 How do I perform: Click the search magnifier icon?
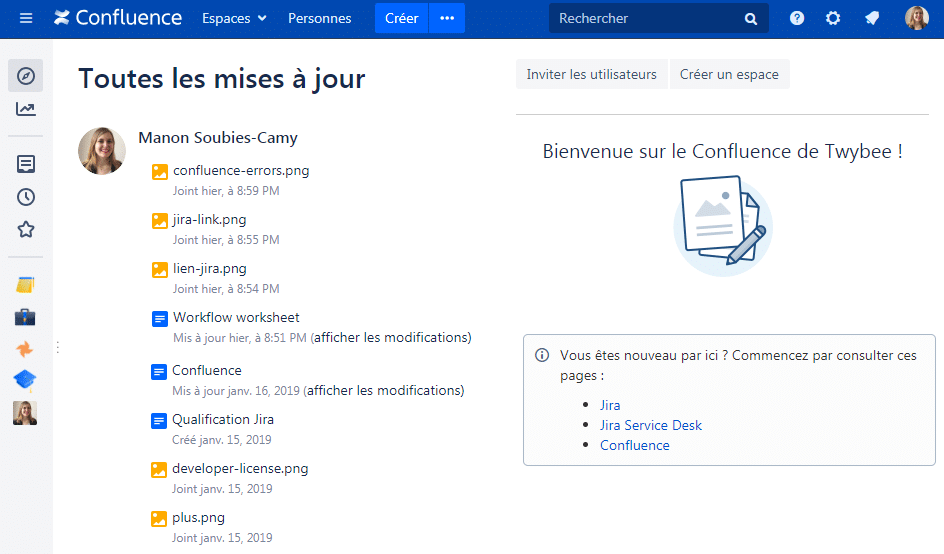click(751, 19)
